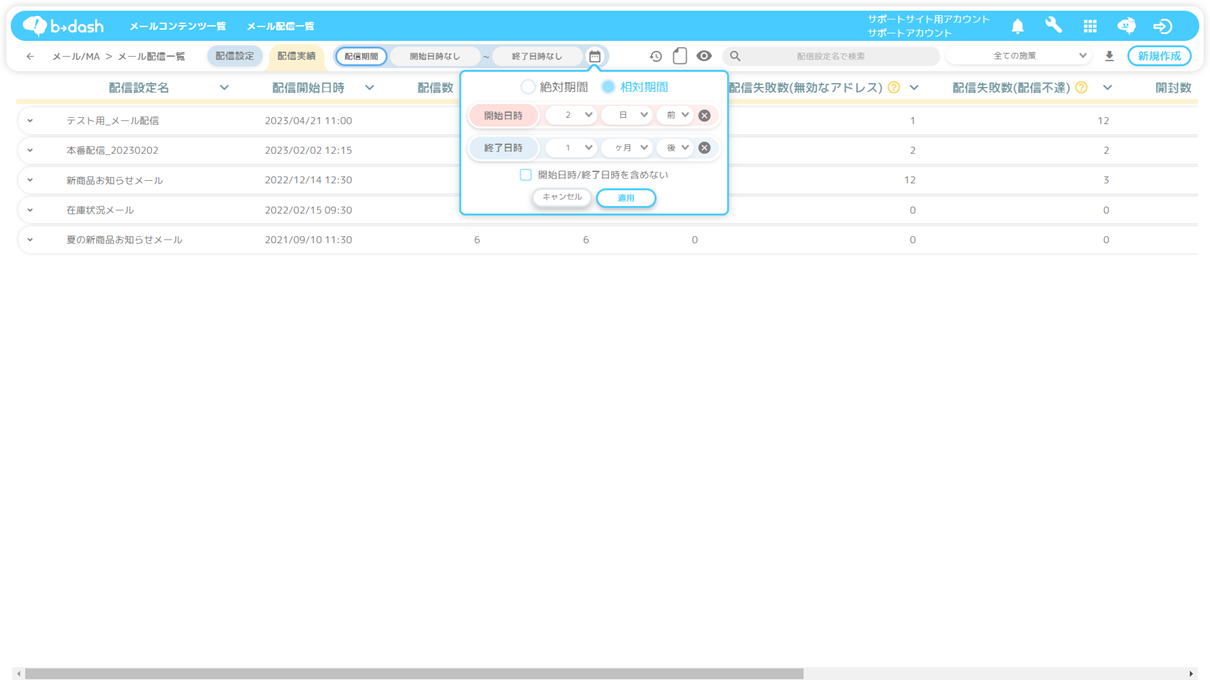Click the calendar icon for delivery period

(595, 57)
